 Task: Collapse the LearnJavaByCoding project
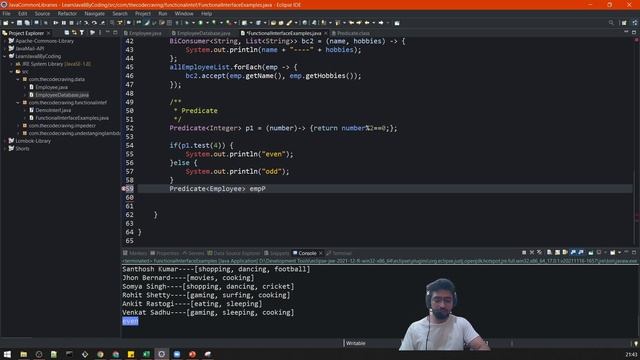5,56
